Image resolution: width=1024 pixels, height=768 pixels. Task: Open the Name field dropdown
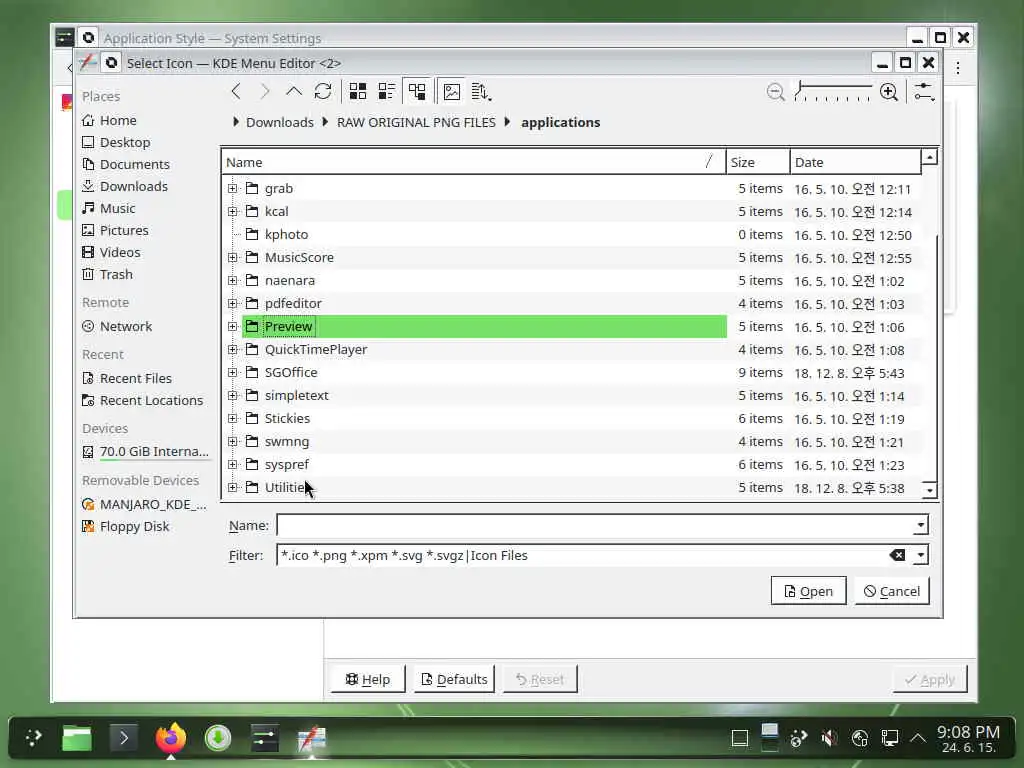920,525
